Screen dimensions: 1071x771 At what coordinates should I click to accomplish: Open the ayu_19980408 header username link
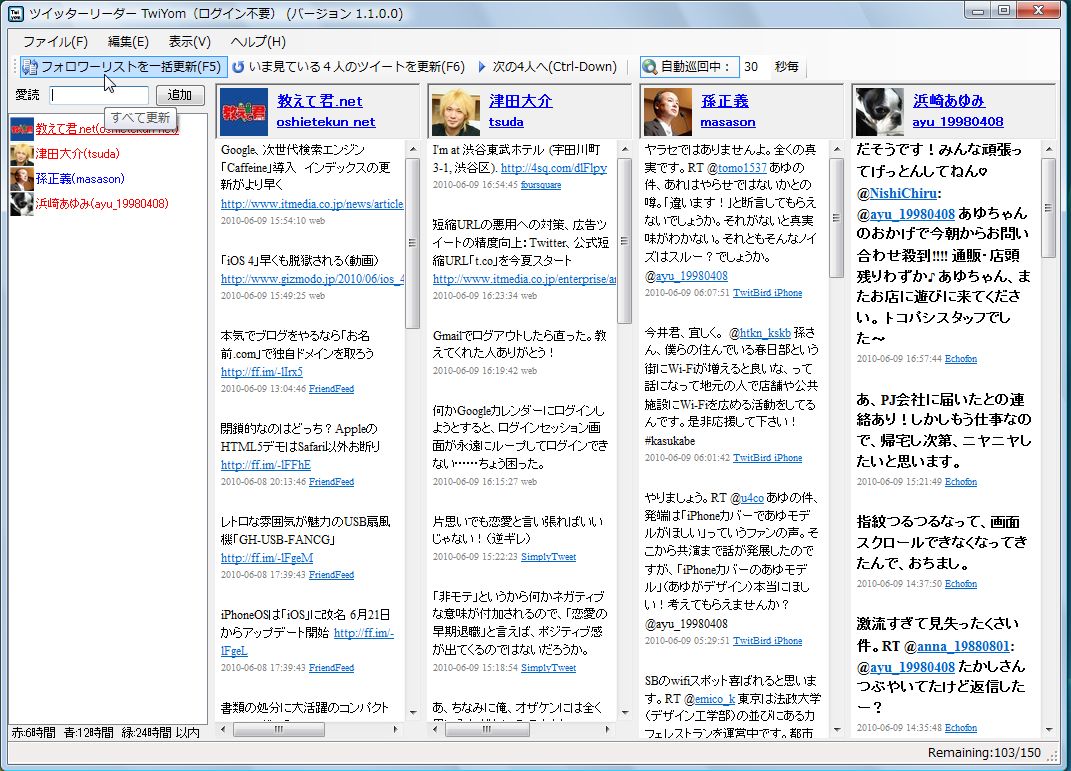point(958,122)
